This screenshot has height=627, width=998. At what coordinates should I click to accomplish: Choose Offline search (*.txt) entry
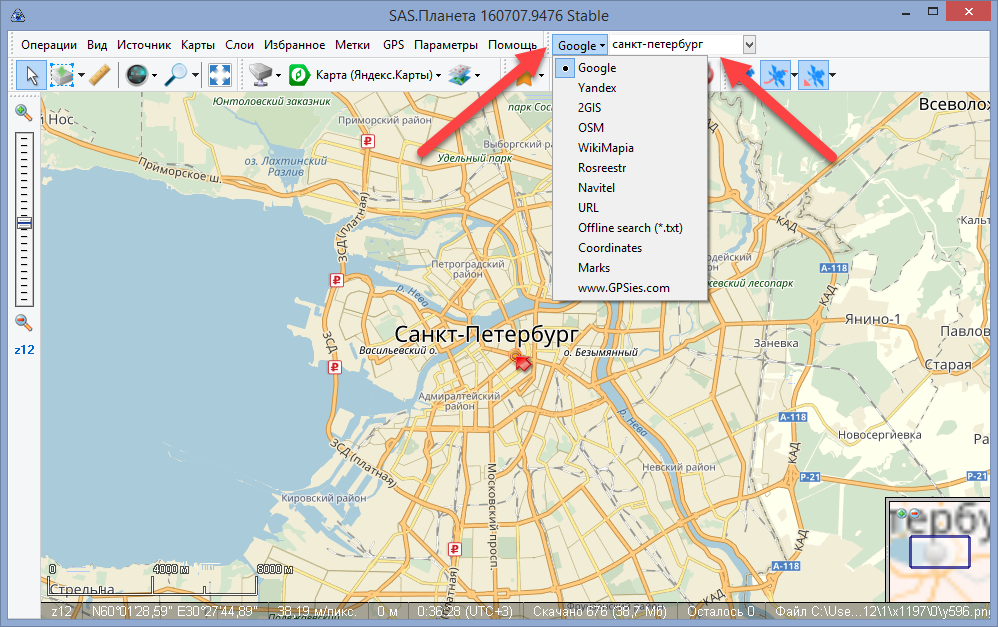point(629,228)
